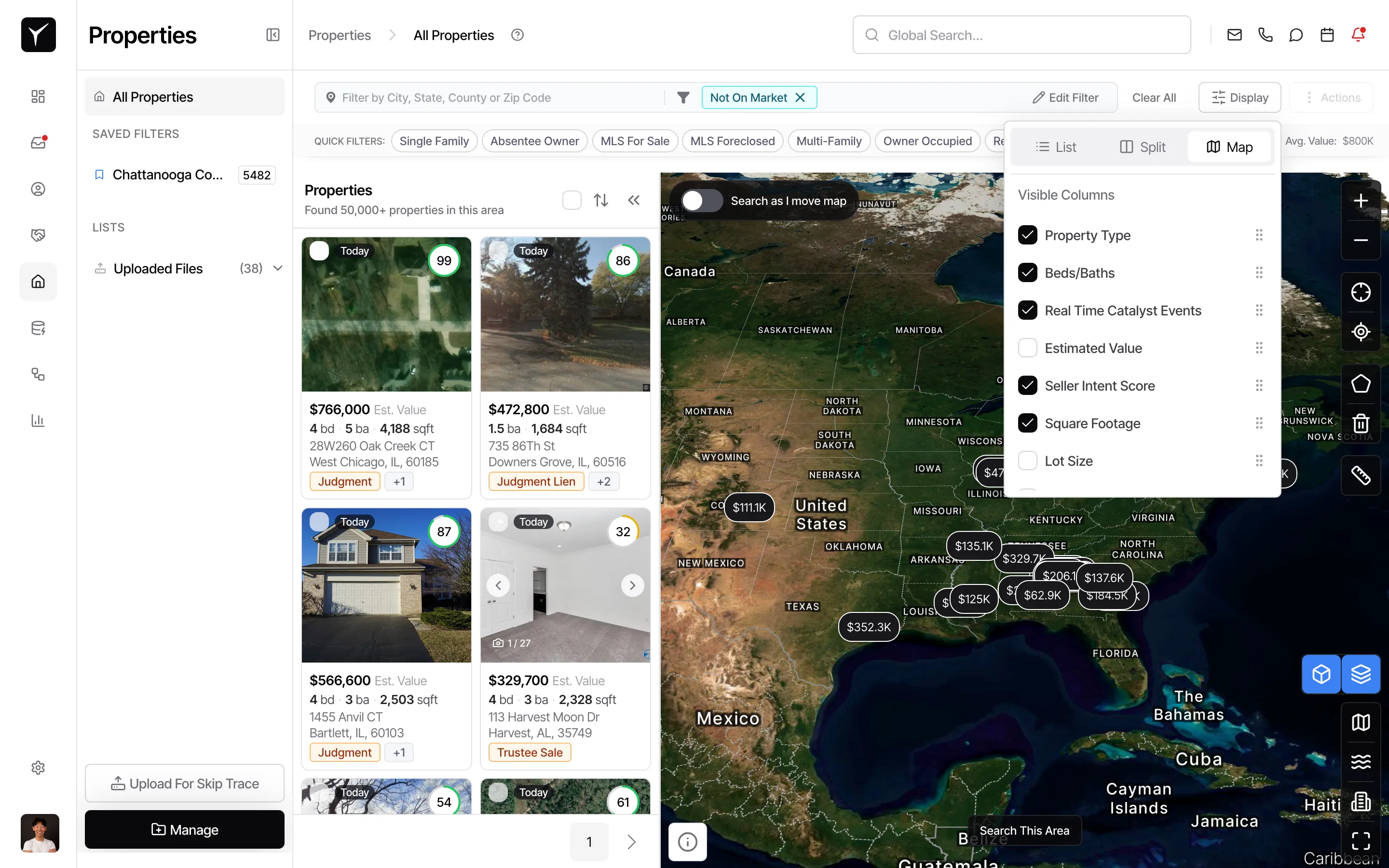Zoom in with the map plus button
The image size is (1389, 868).
point(1360,201)
